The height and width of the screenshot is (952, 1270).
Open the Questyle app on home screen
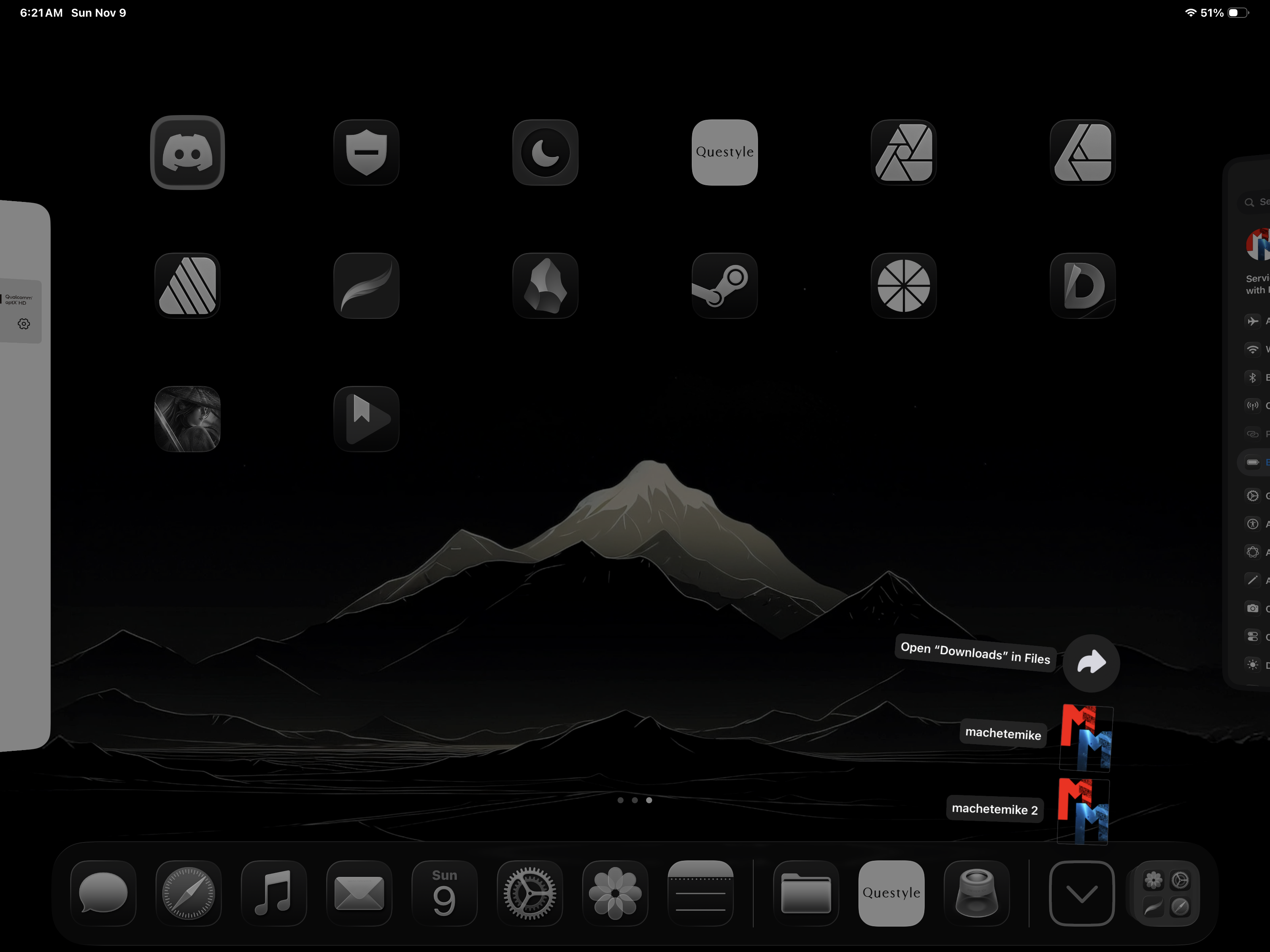click(725, 152)
